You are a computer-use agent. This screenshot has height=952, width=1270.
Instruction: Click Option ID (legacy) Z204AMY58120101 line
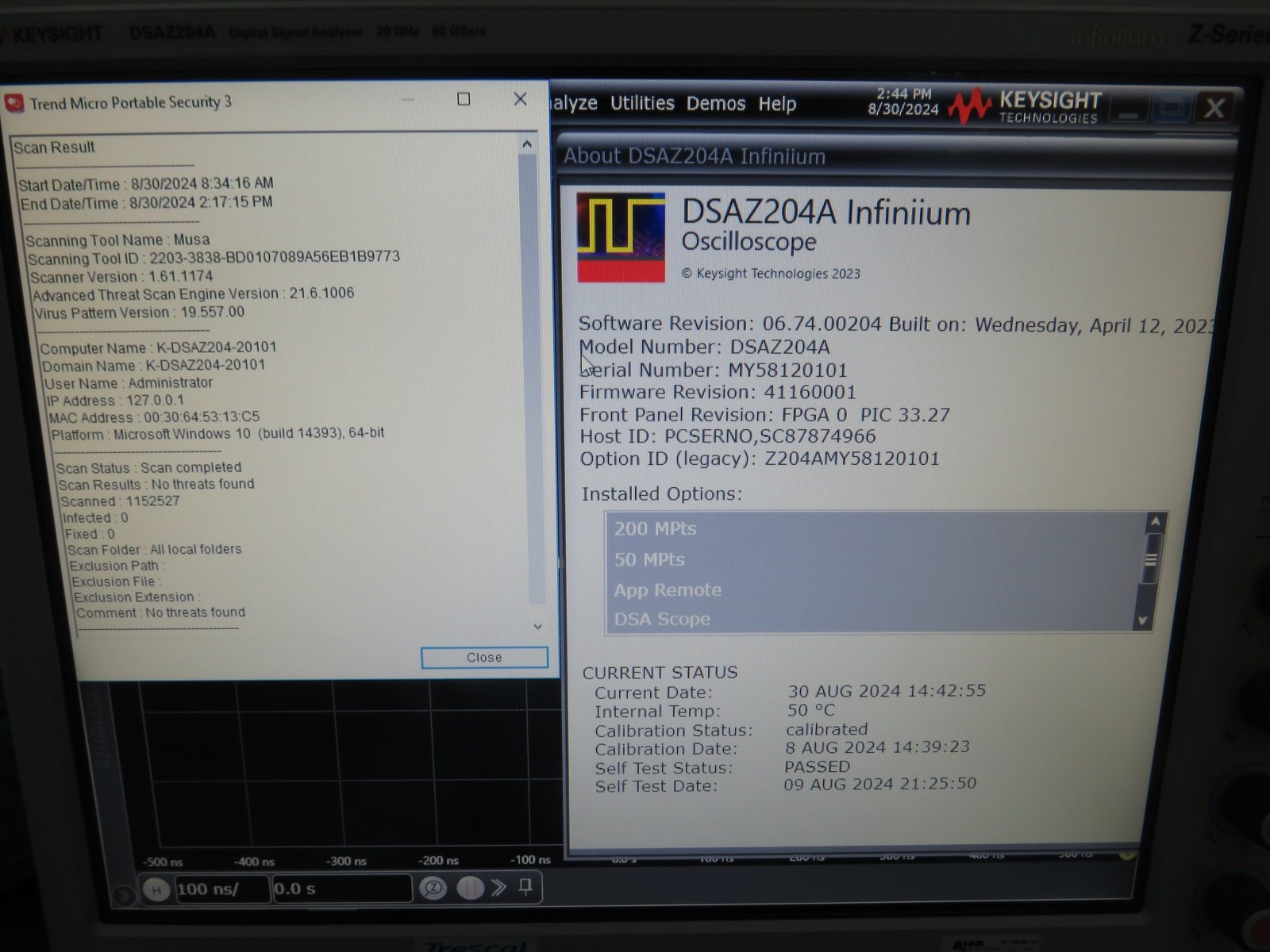760,459
